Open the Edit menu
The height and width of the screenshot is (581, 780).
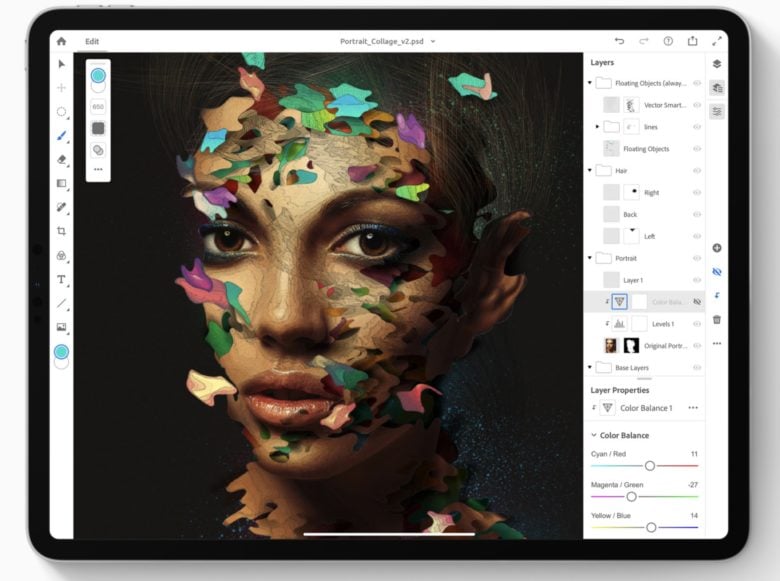pyautogui.click(x=92, y=41)
